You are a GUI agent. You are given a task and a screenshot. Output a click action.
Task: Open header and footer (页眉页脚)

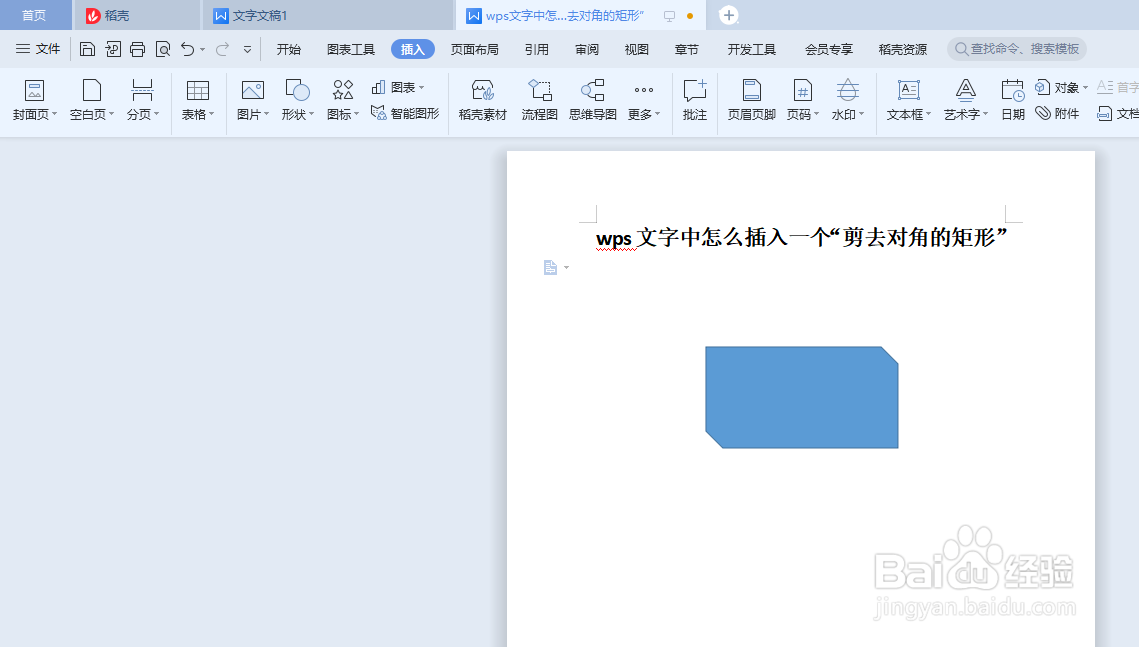click(752, 99)
